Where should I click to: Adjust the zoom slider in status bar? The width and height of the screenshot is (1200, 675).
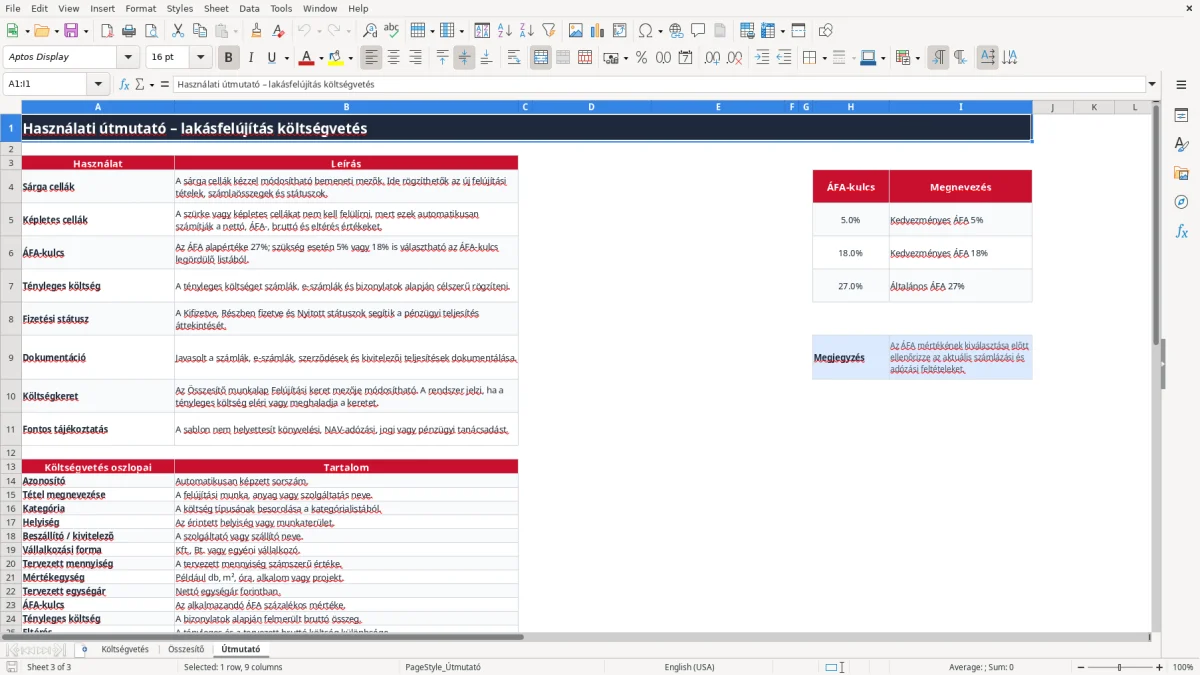tap(1119, 667)
